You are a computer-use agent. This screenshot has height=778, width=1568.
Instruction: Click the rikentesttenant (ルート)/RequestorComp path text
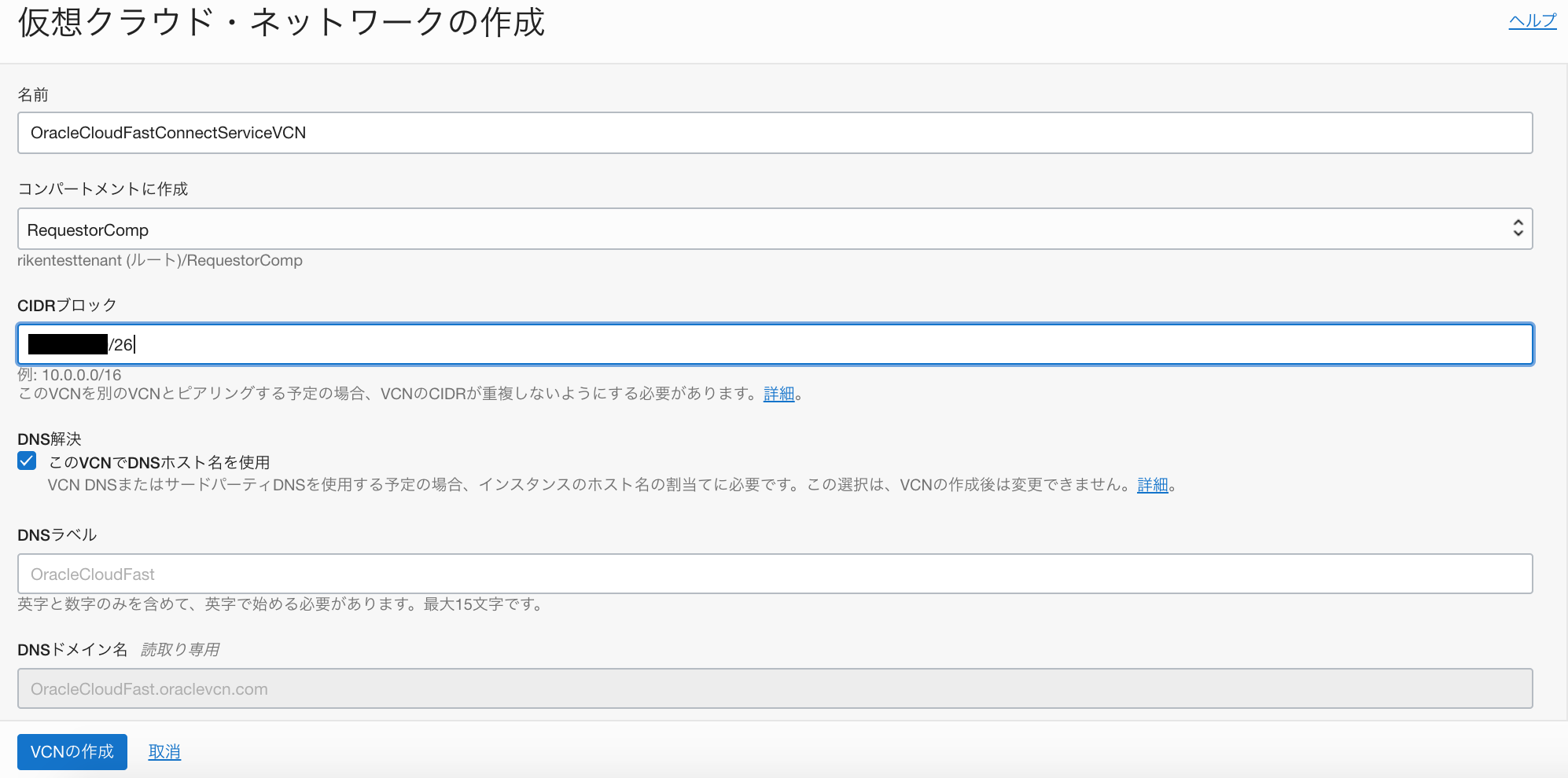pyautogui.click(x=160, y=260)
